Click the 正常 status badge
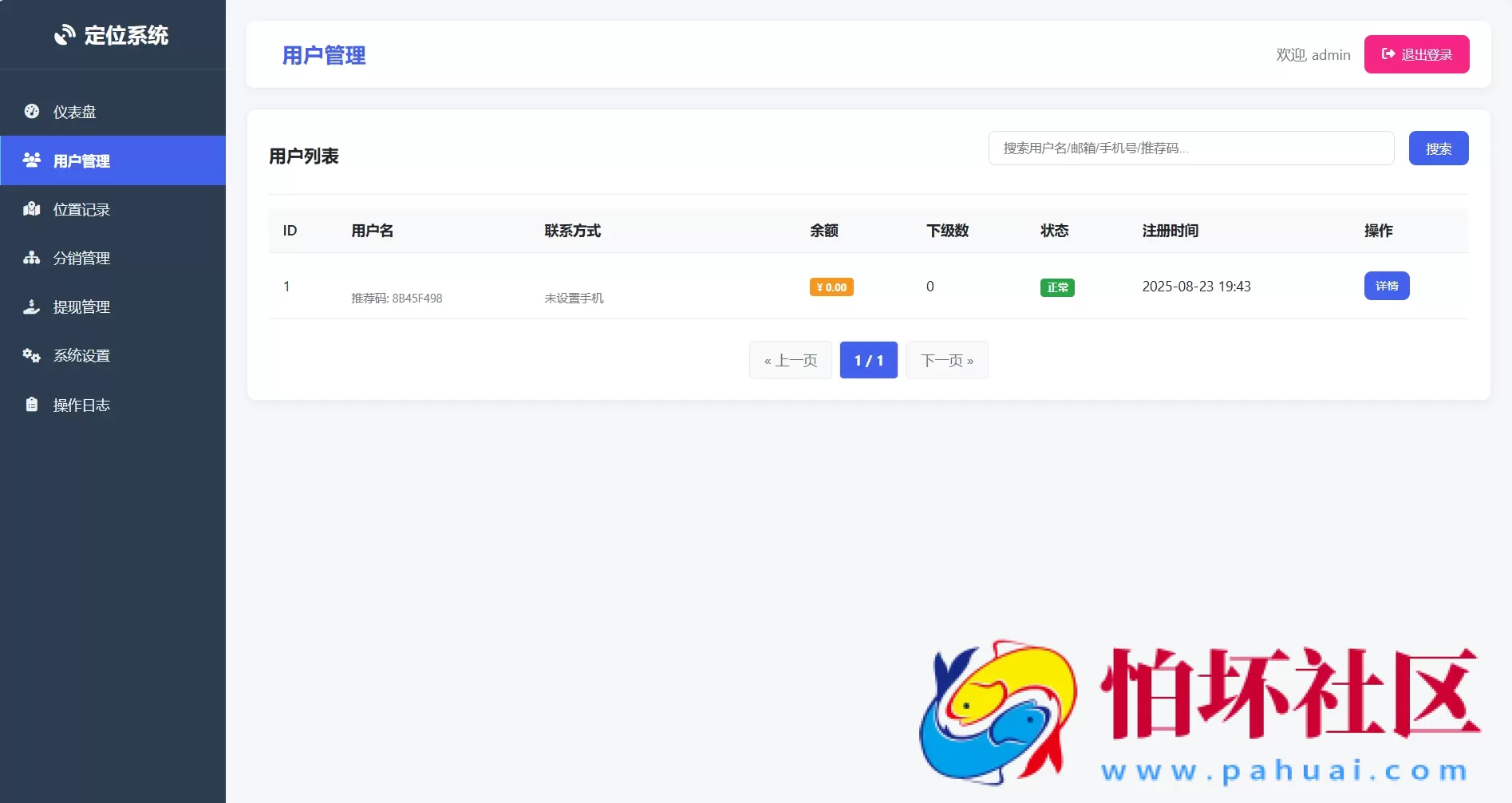 coord(1056,287)
